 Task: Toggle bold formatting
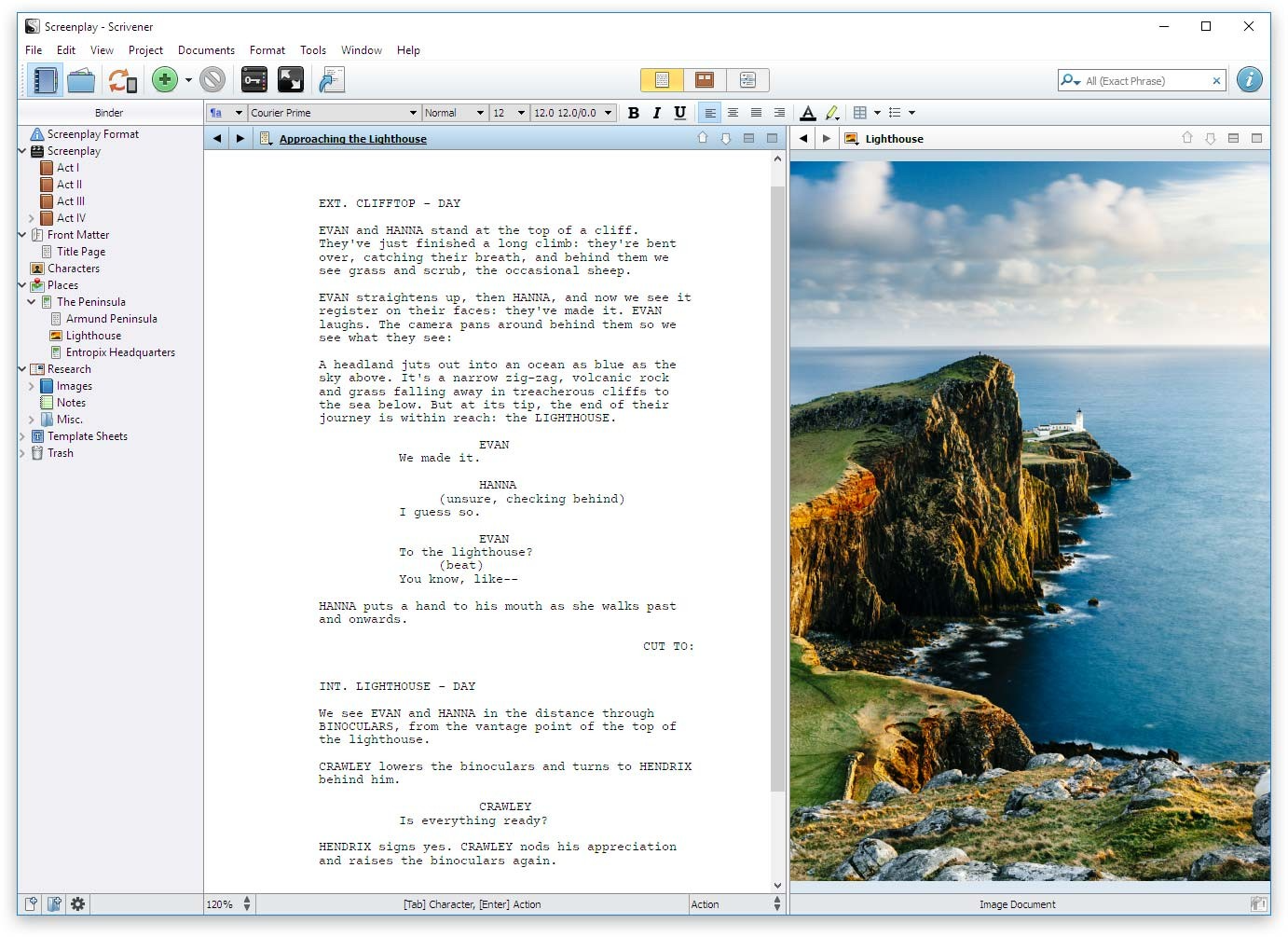[634, 113]
